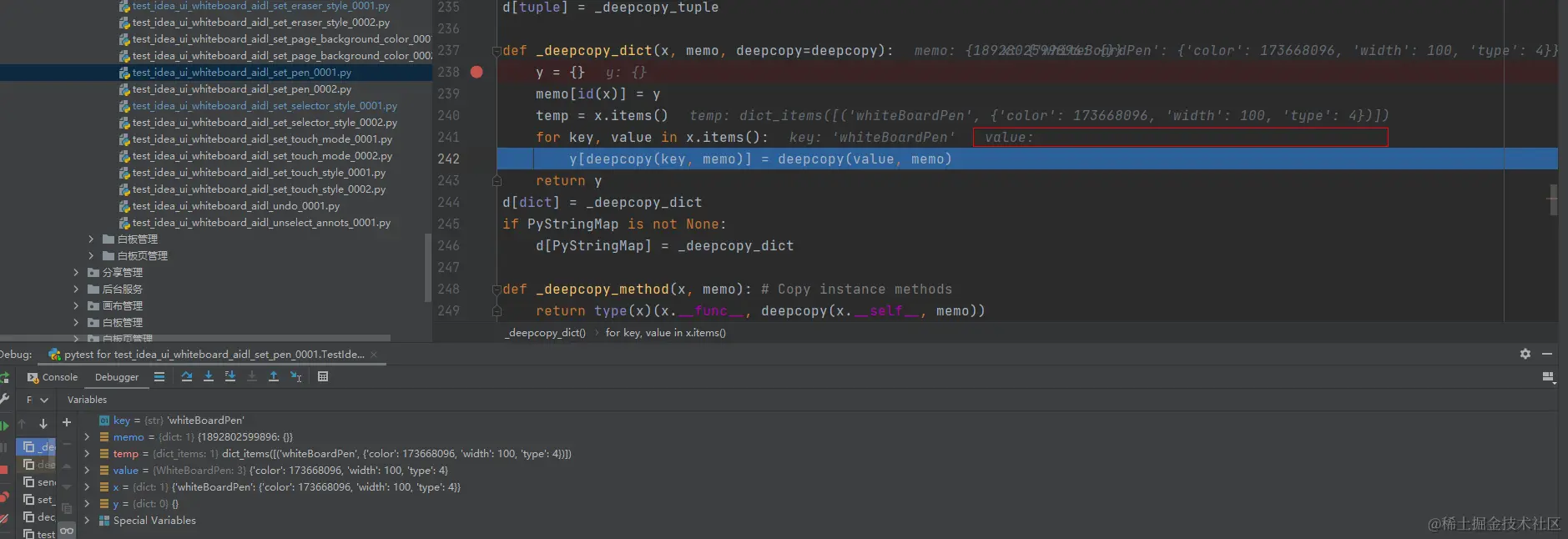Open test_idea_ui_whiteboard_aidl_set_selector_style_0001.py file

pos(264,106)
